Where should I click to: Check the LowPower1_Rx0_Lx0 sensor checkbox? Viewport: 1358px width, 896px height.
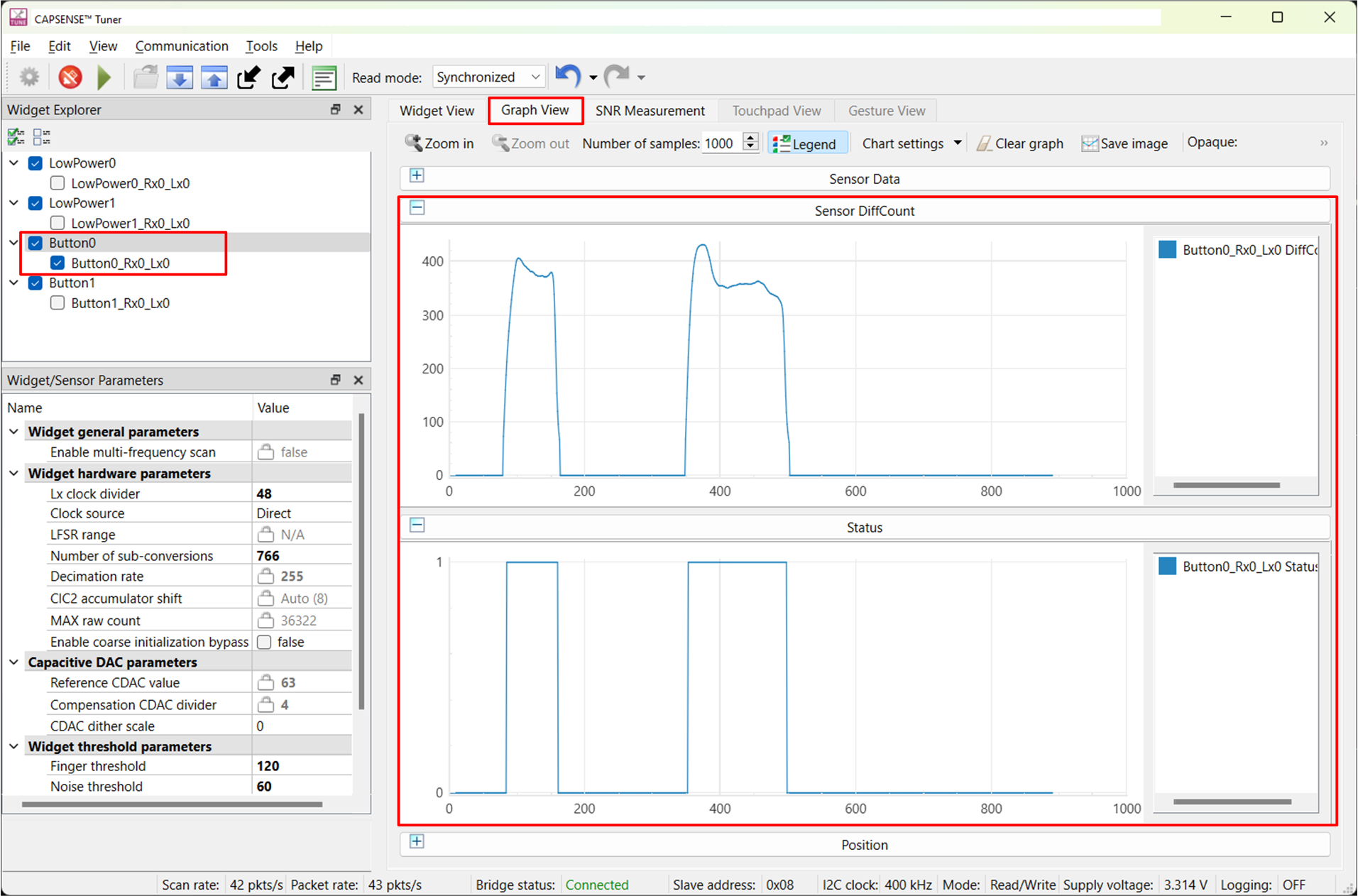point(58,223)
